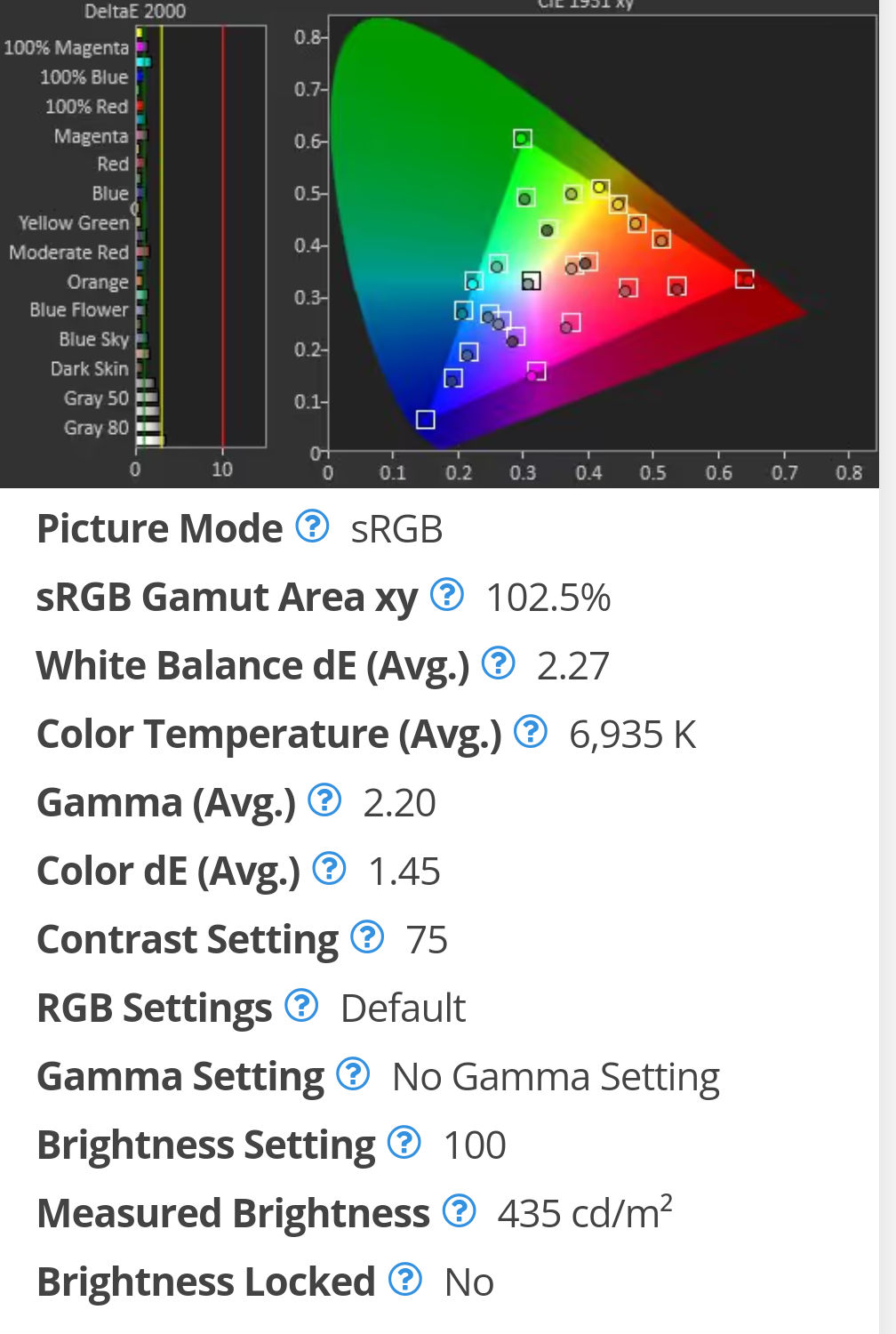Click the red primary marker in the CIE chart
This screenshot has width=896, height=1334.
point(745,279)
